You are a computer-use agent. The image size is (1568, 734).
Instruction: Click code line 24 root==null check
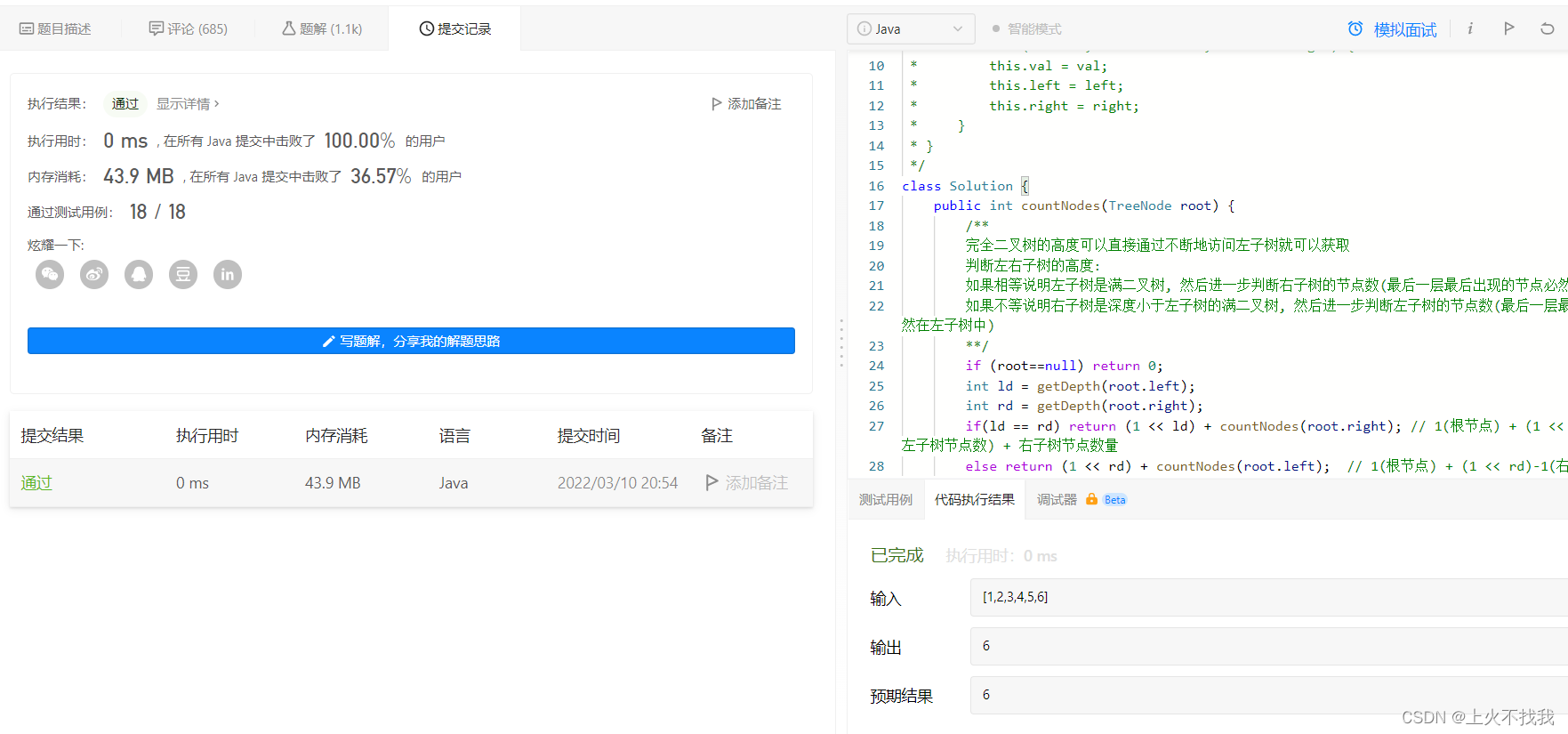[x=1064, y=366]
